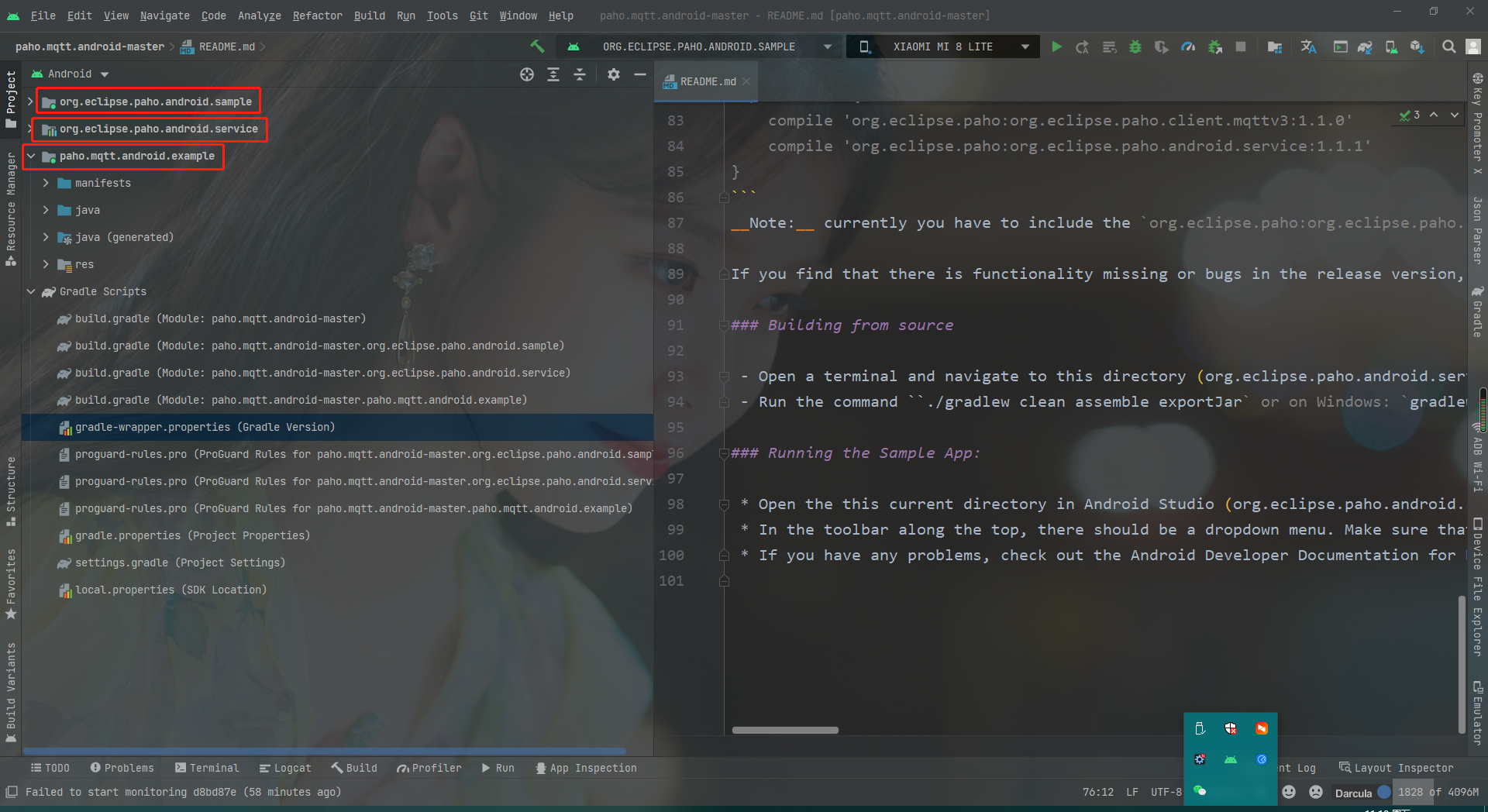The width and height of the screenshot is (1488, 812).
Task: Open Project Structure dialog icon
Action: (x=1275, y=46)
